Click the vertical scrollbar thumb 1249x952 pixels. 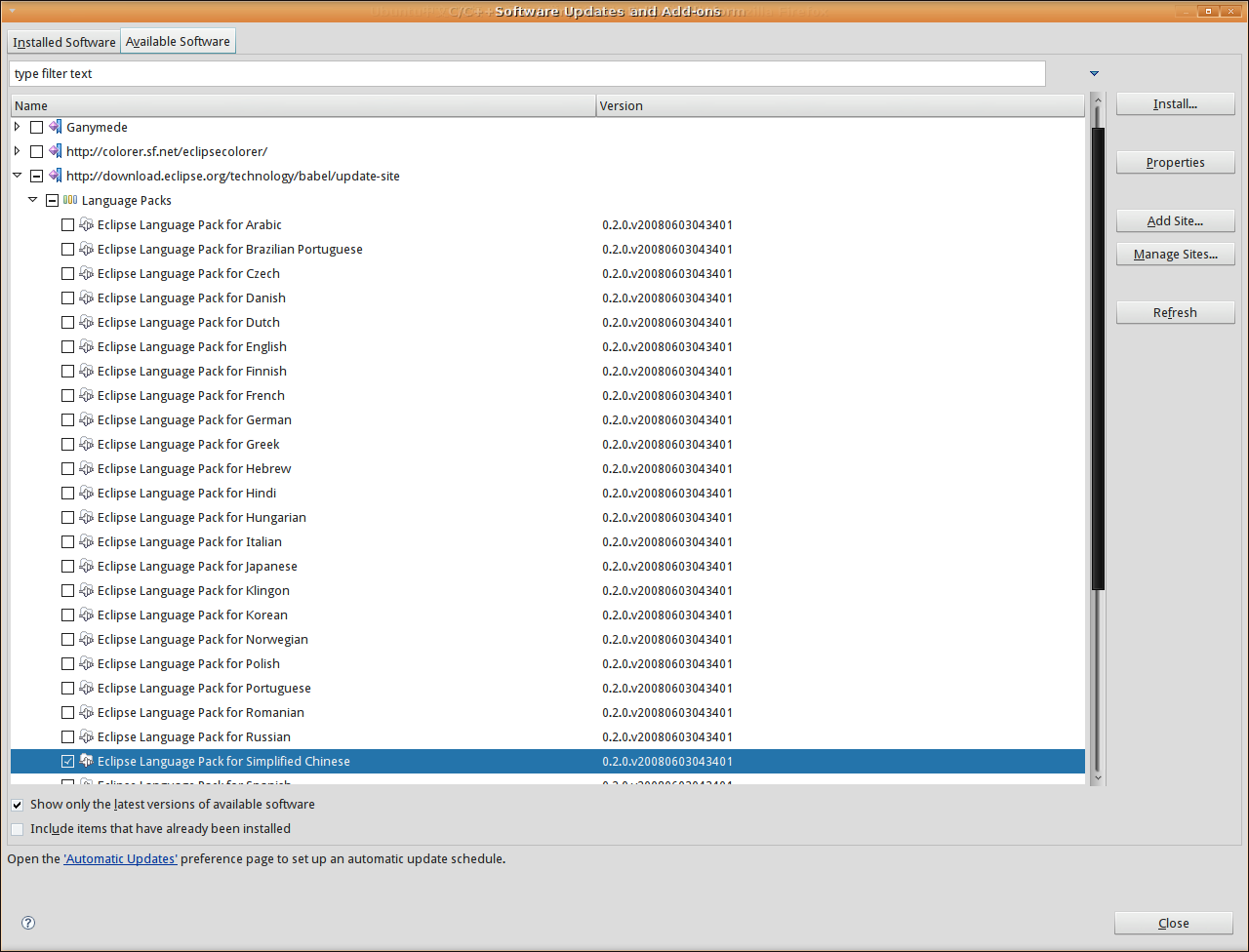(x=1098, y=358)
